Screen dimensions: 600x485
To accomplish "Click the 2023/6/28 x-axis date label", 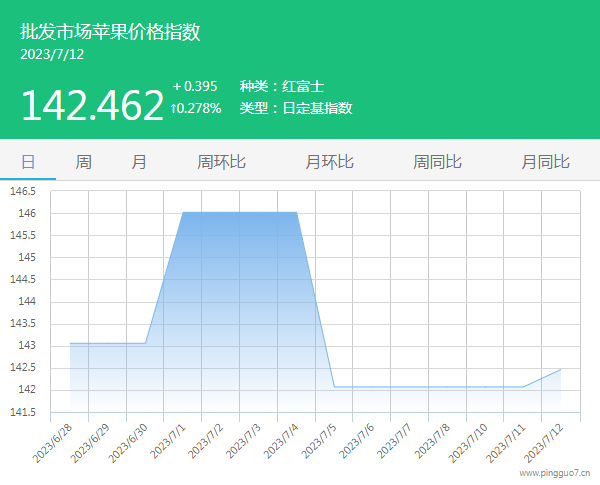I will [53, 441].
